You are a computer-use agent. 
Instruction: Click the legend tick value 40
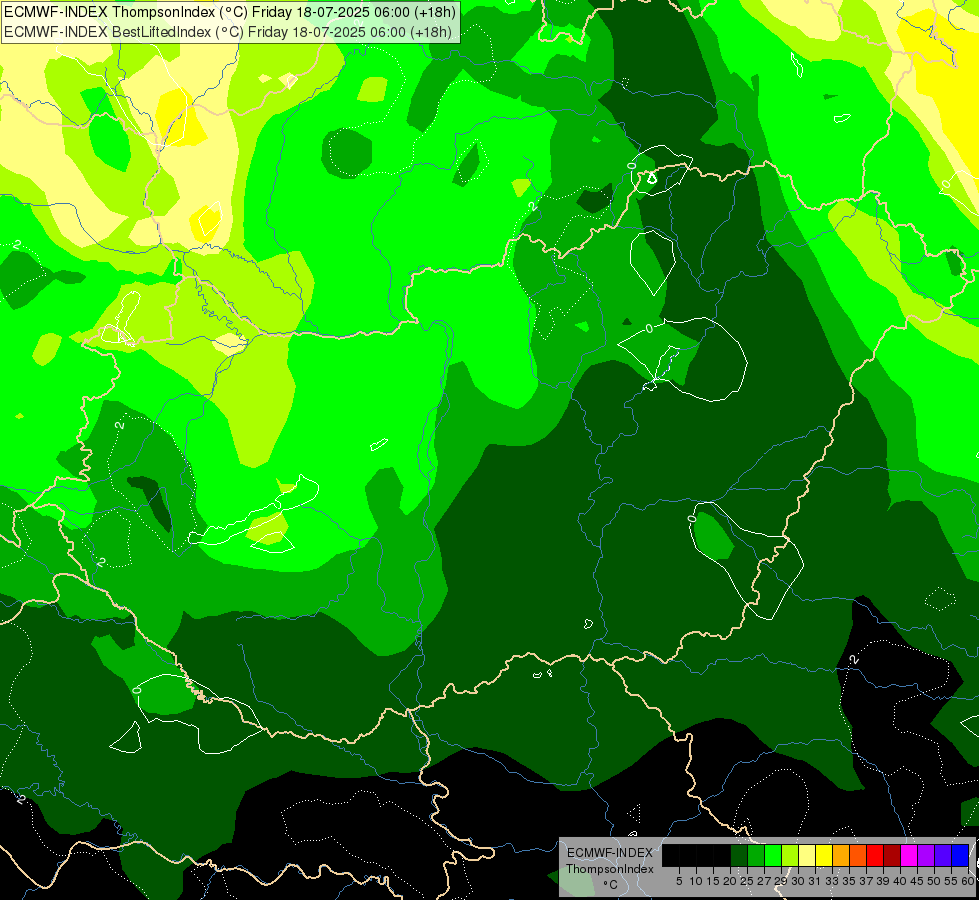tap(900, 881)
